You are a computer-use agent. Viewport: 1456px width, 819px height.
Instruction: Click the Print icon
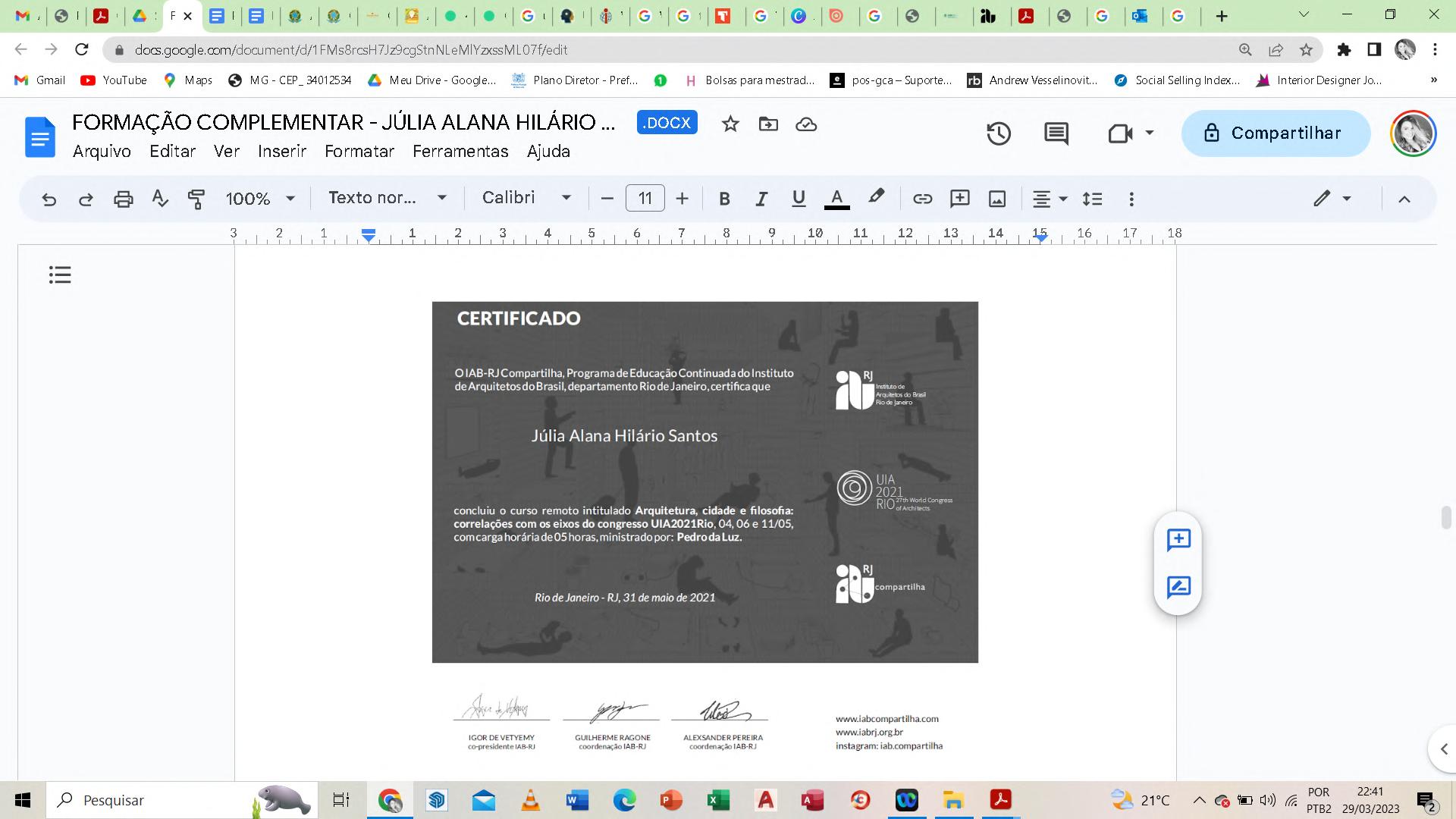pyautogui.click(x=123, y=199)
